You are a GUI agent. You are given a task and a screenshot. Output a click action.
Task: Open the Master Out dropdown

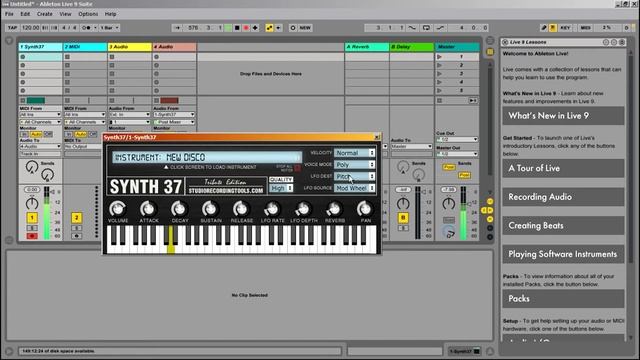pos(457,154)
